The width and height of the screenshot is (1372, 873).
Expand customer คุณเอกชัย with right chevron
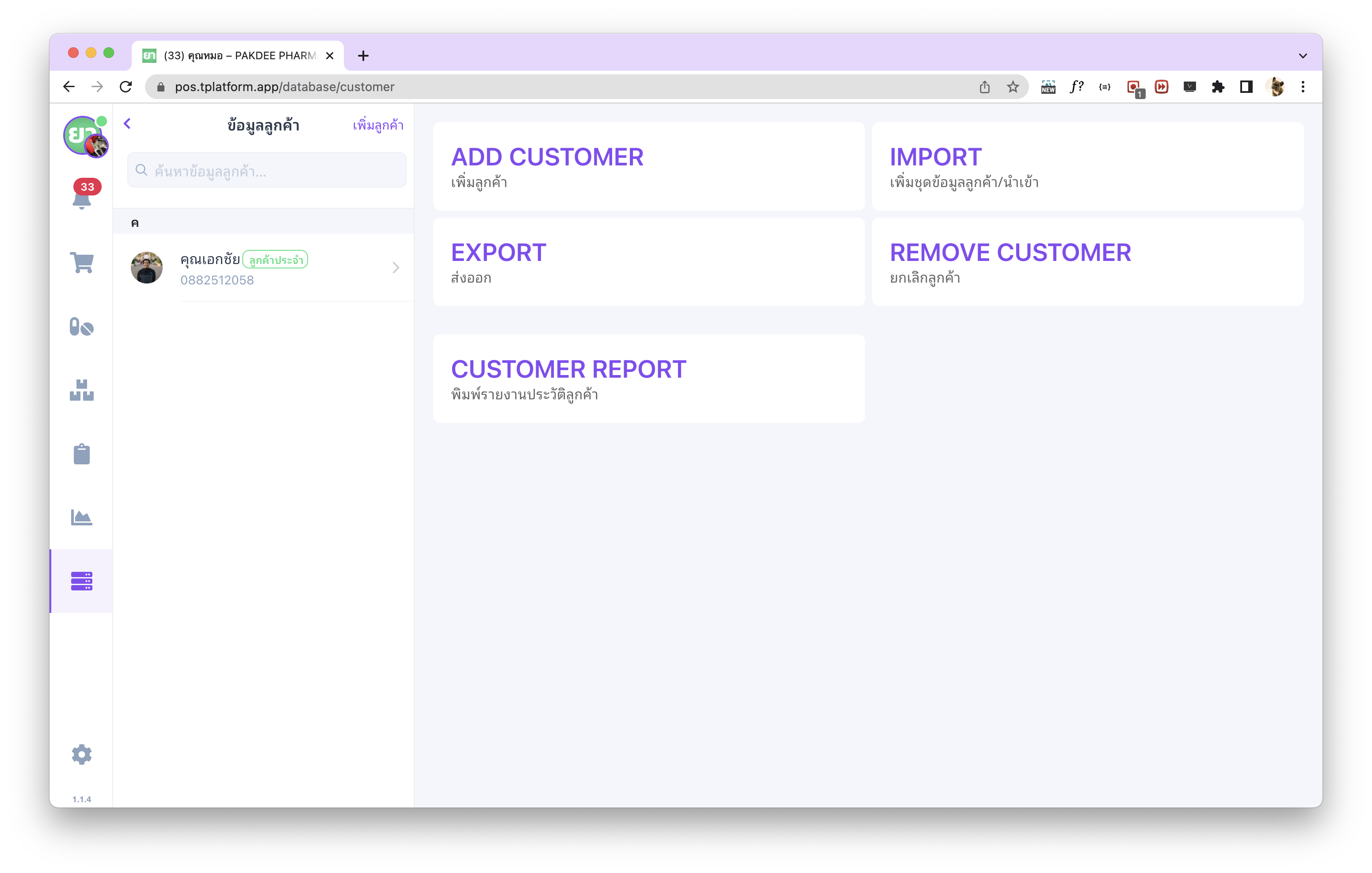(396, 268)
